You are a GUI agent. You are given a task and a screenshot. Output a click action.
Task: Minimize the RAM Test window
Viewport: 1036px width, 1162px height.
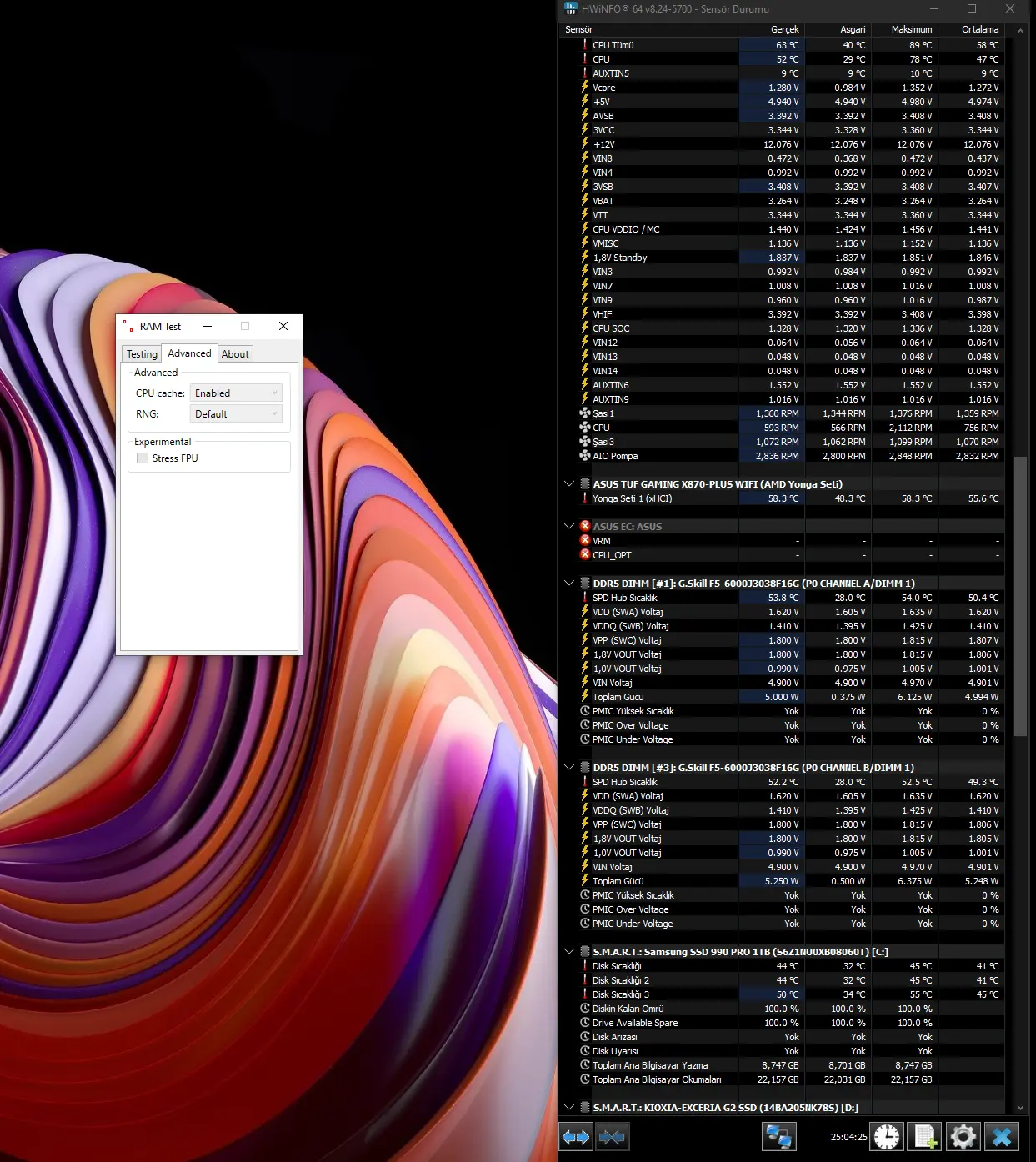pos(208,326)
